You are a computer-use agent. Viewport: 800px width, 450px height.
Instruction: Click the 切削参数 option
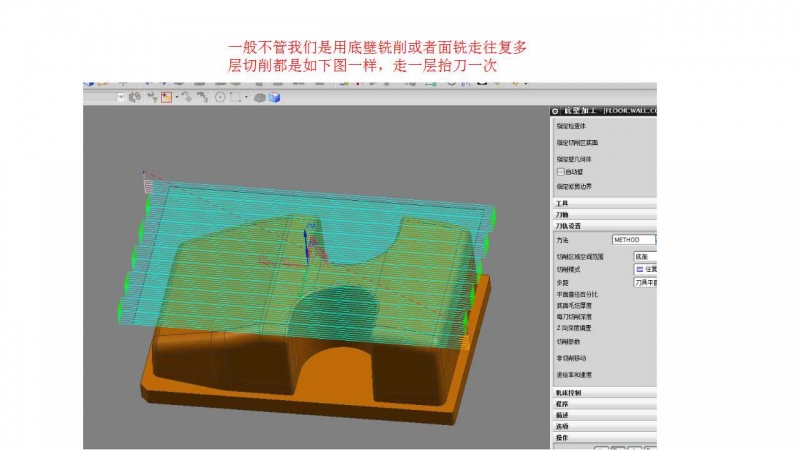[571, 341]
